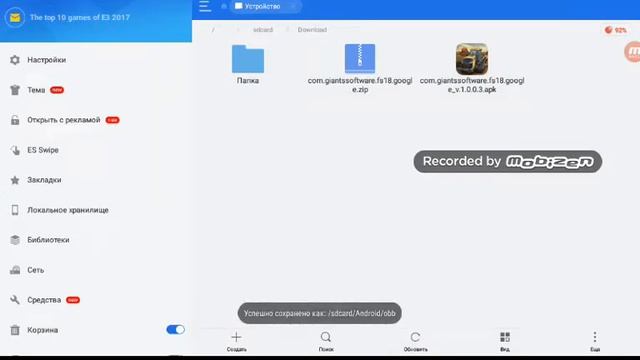
Task: Click the new badge next to Тема
Action: point(57,90)
